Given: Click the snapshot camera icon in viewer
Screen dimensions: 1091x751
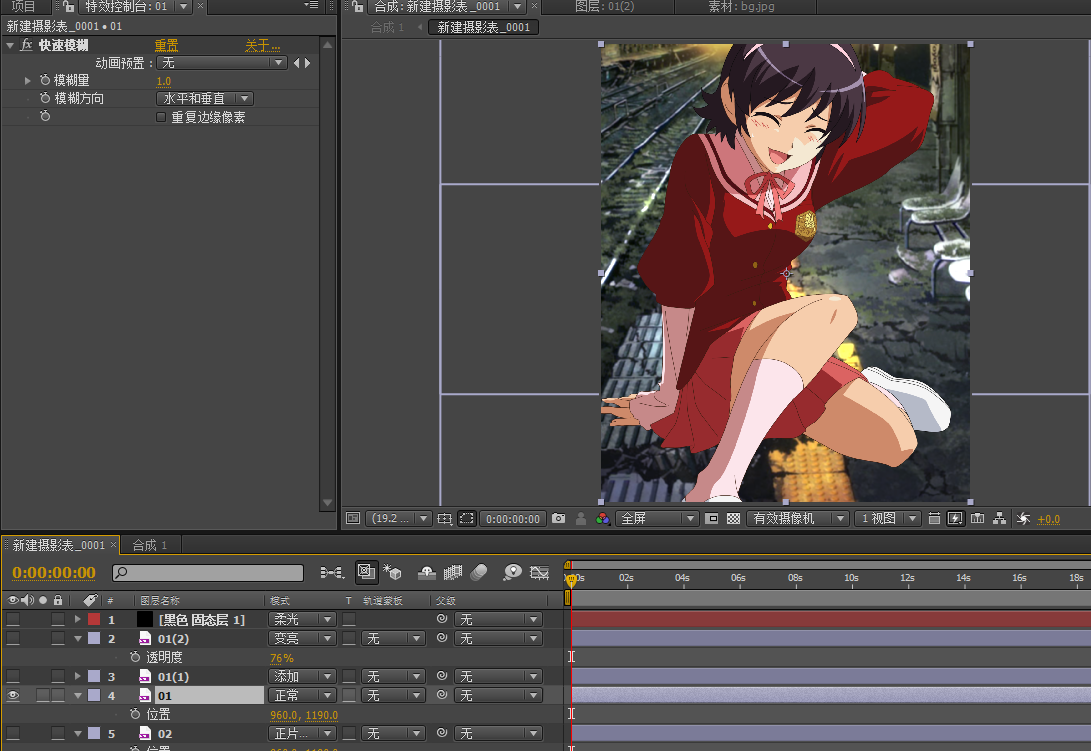Looking at the screenshot, I should (x=559, y=519).
